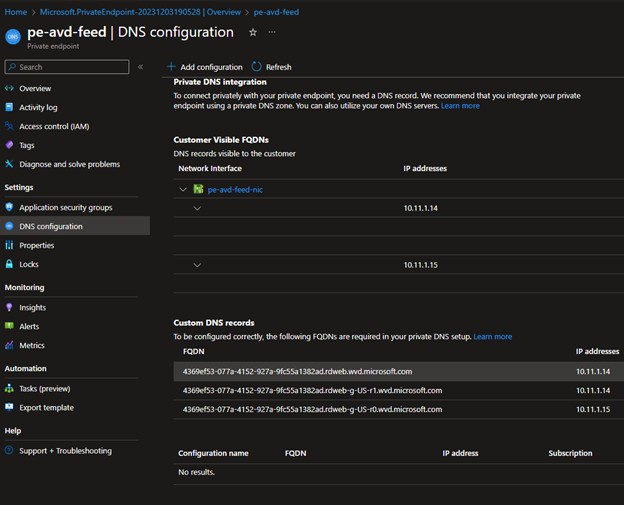Click the Insights lightbulb icon
The height and width of the screenshot is (505, 624).
click(x=9, y=307)
